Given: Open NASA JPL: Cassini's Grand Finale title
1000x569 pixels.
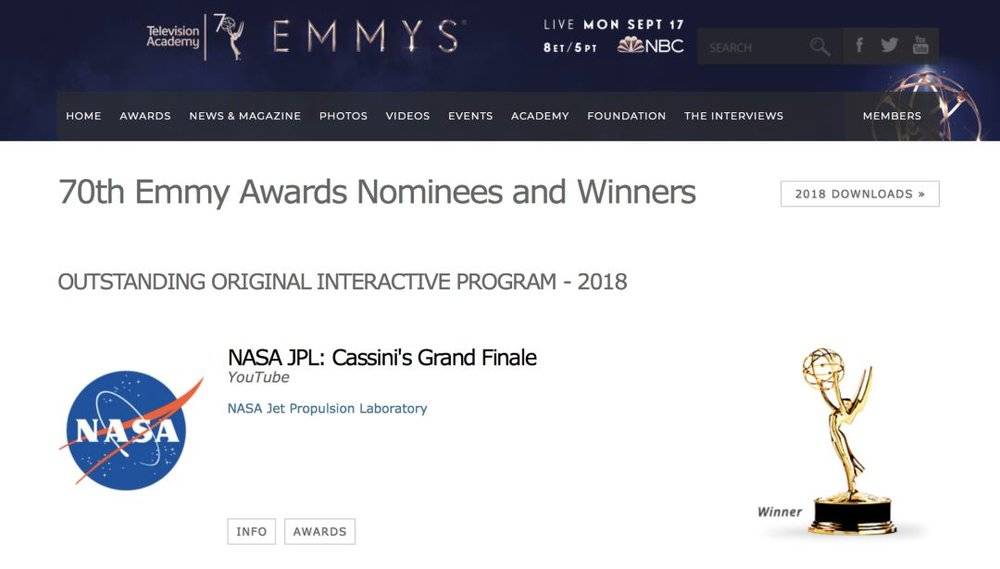Looking at the screenshot, I should click(x=382, y=357).
